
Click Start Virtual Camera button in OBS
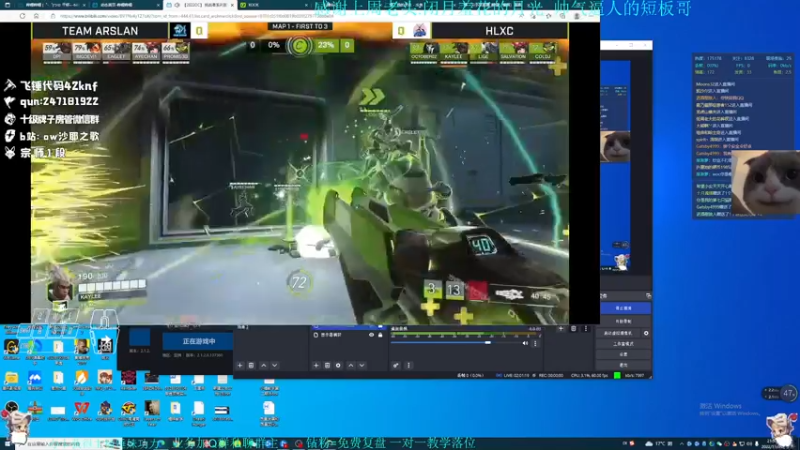pos(618,333)
